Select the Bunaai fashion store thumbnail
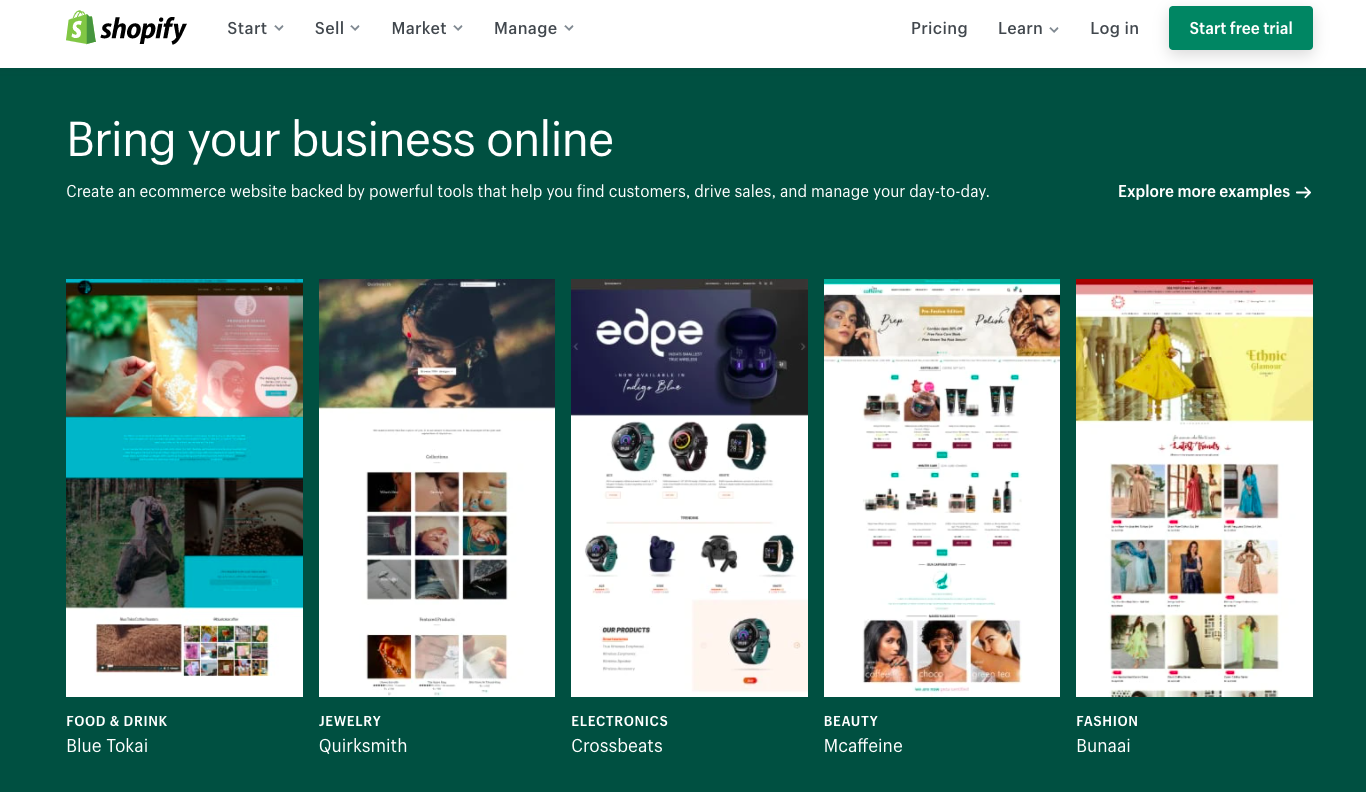The image size is (1366, 792). [1194, 488]
